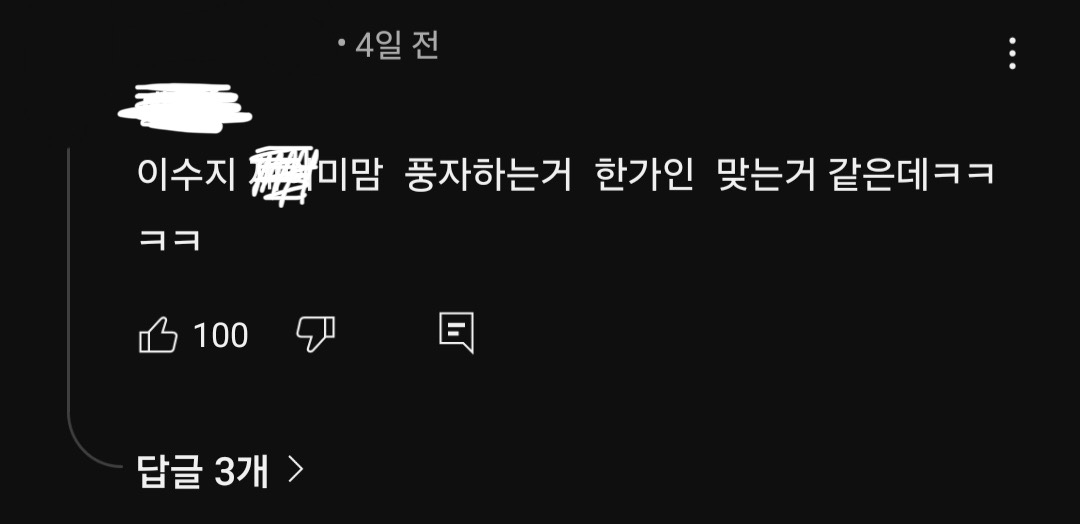This screenshot has width=1080, height=524.
Task: Click the phrase 맞는거 in comment
Action: (766, 174)
